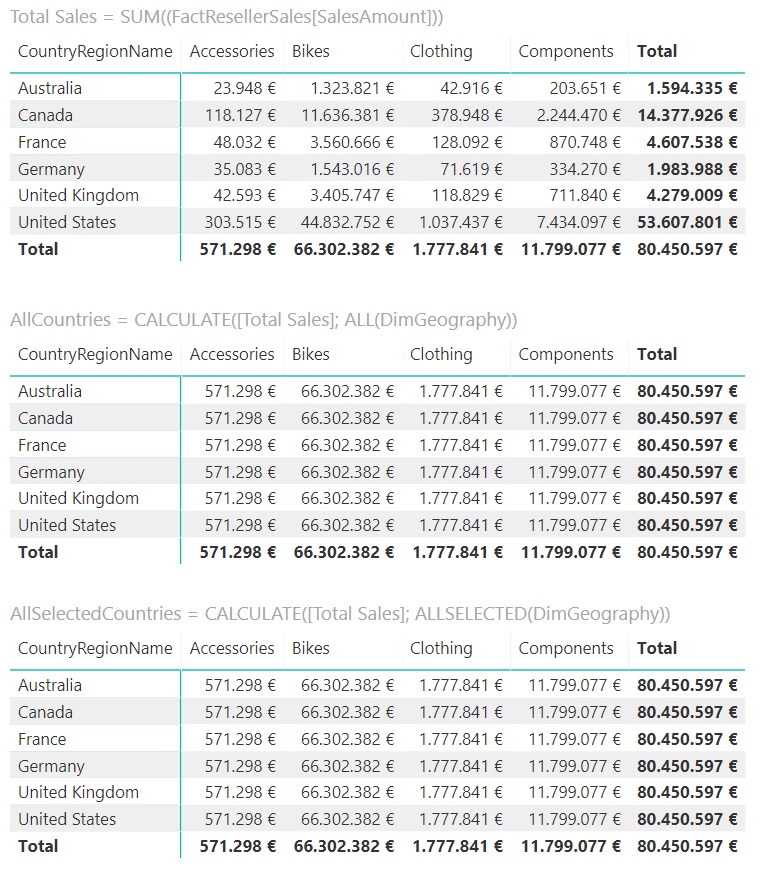The image size is (762, 871).
Task: Select the Australia row label in the Total Sales table
Action: pos(50,88)
